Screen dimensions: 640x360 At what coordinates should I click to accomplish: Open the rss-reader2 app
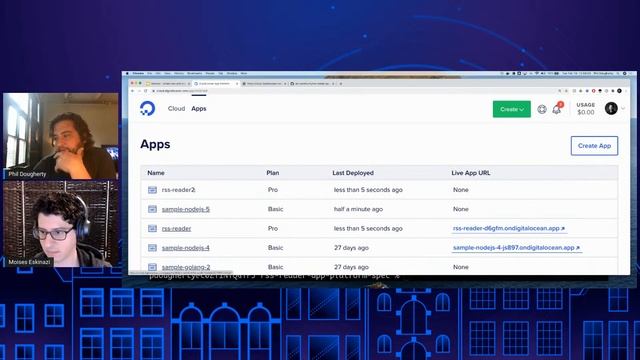coord(178,190)
